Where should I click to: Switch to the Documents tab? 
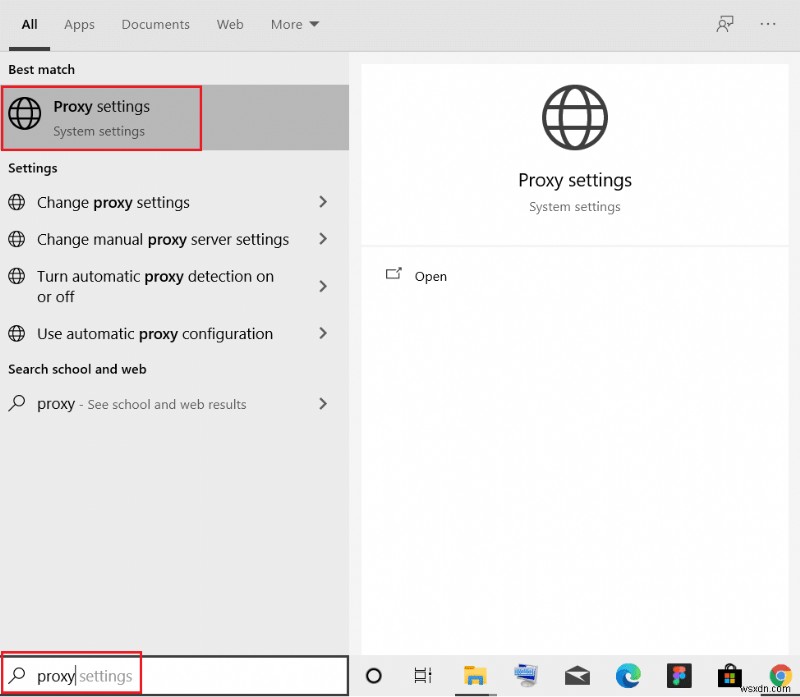[x=155, y=24]
